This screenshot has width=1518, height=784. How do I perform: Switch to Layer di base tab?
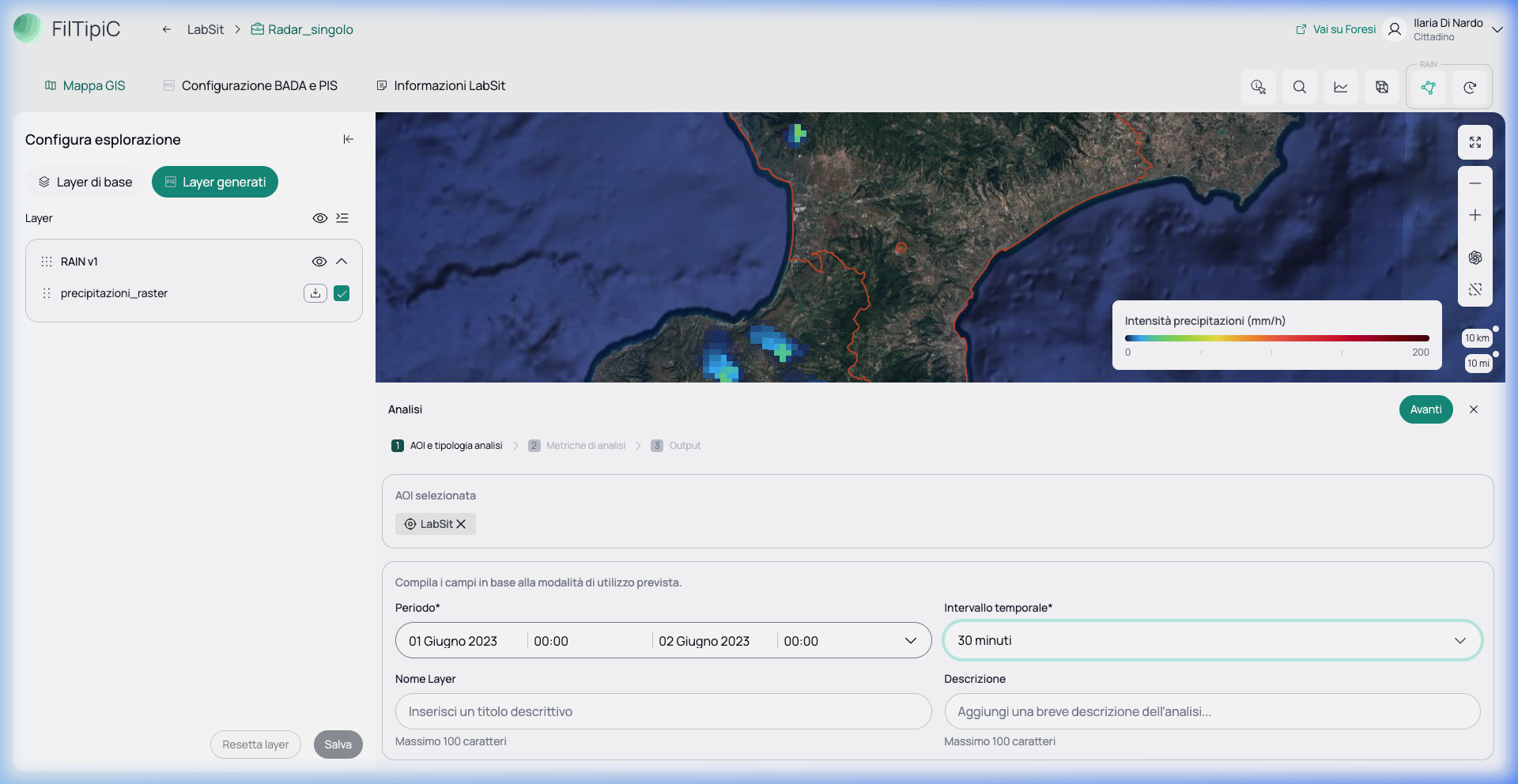pos(85,182)
